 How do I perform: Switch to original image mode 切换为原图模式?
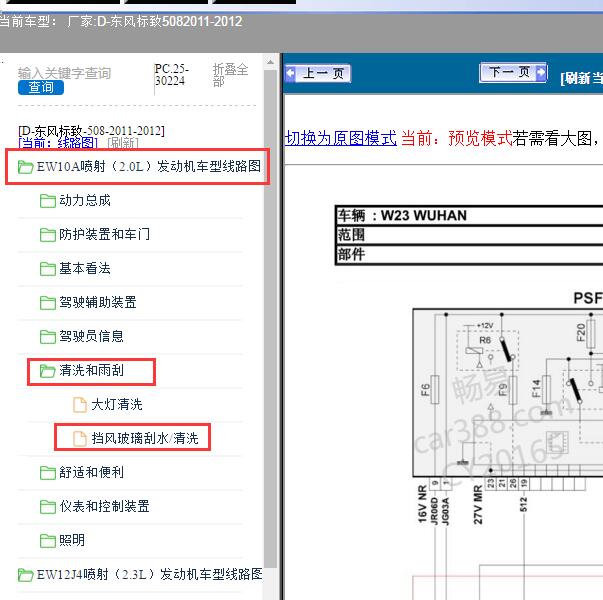coord(341,138)
